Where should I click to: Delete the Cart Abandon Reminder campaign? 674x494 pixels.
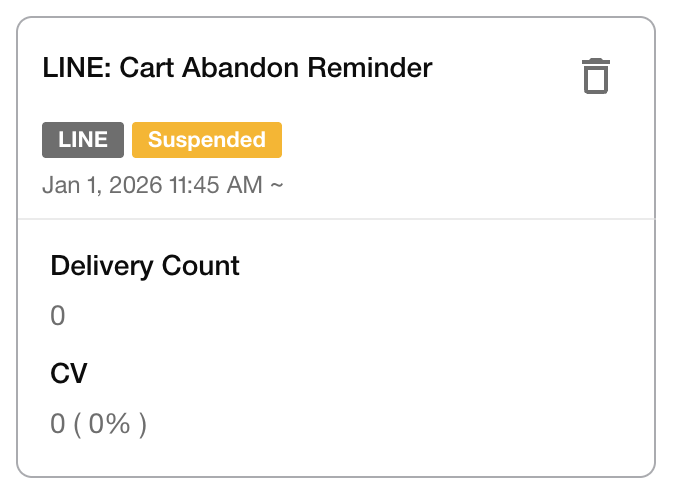click(596, 76)
